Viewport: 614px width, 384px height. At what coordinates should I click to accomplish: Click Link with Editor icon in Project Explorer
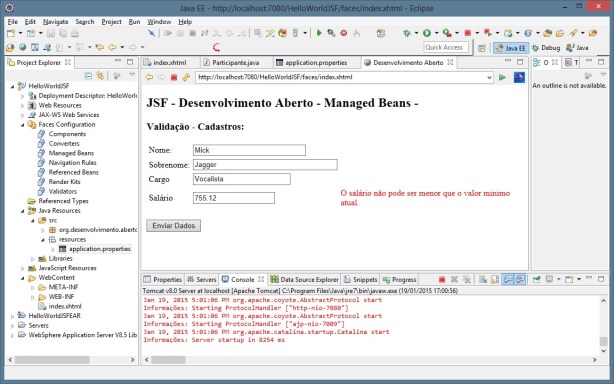101,76
